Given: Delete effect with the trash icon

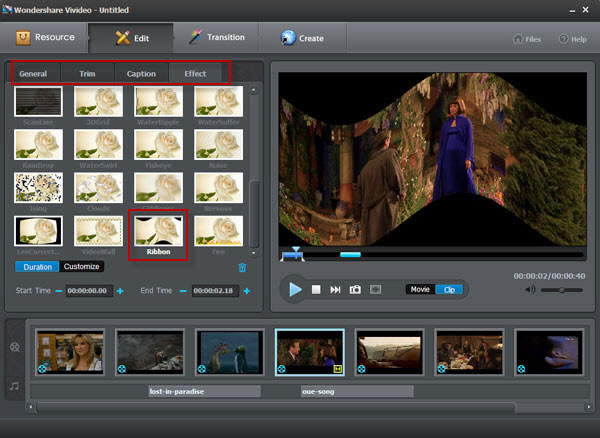Looking at the screenshot, I should tap(242, 267).
